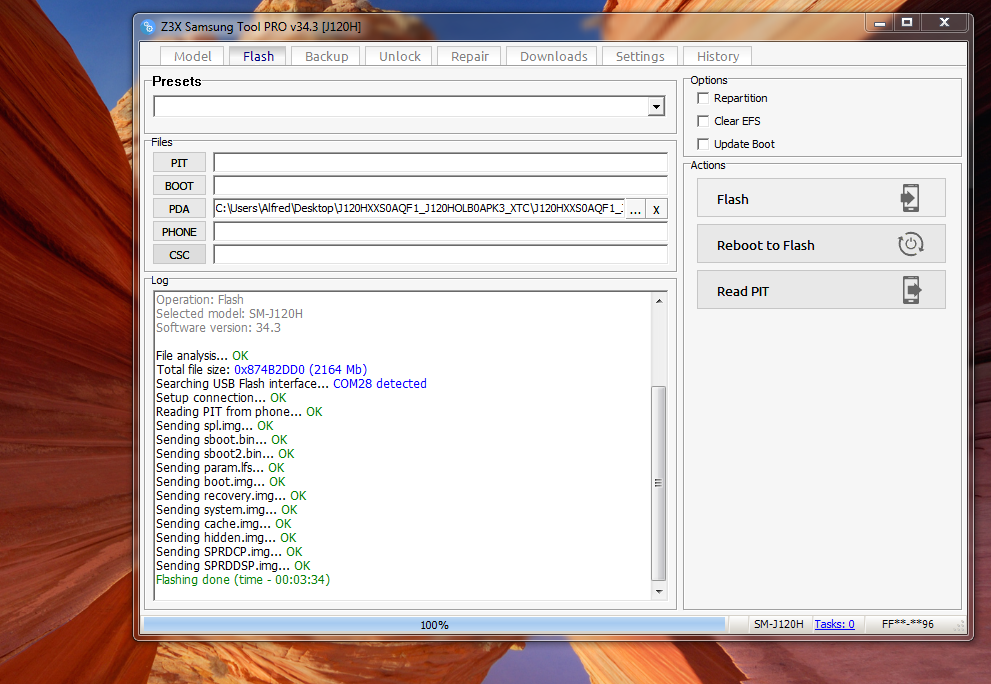Click the 100% progress bar
Viewport: 991px width, 684px height.
tap(434, 625)
